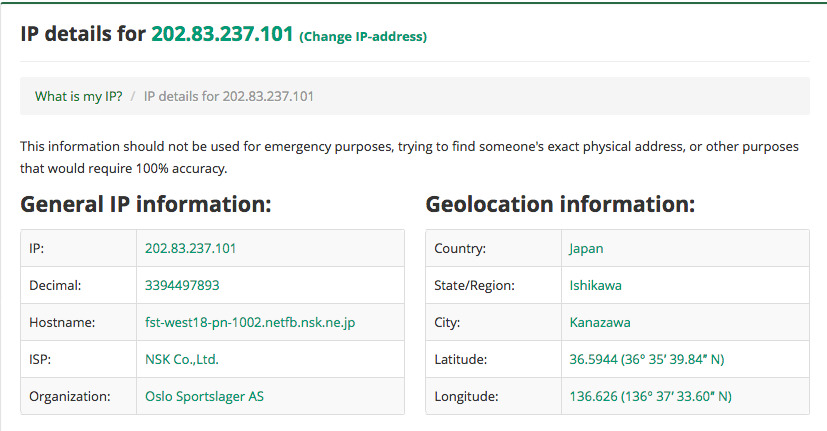The width and height of the screenshot is (827, 431).
Task: Click the country value Japan
Action: point(586,248)
